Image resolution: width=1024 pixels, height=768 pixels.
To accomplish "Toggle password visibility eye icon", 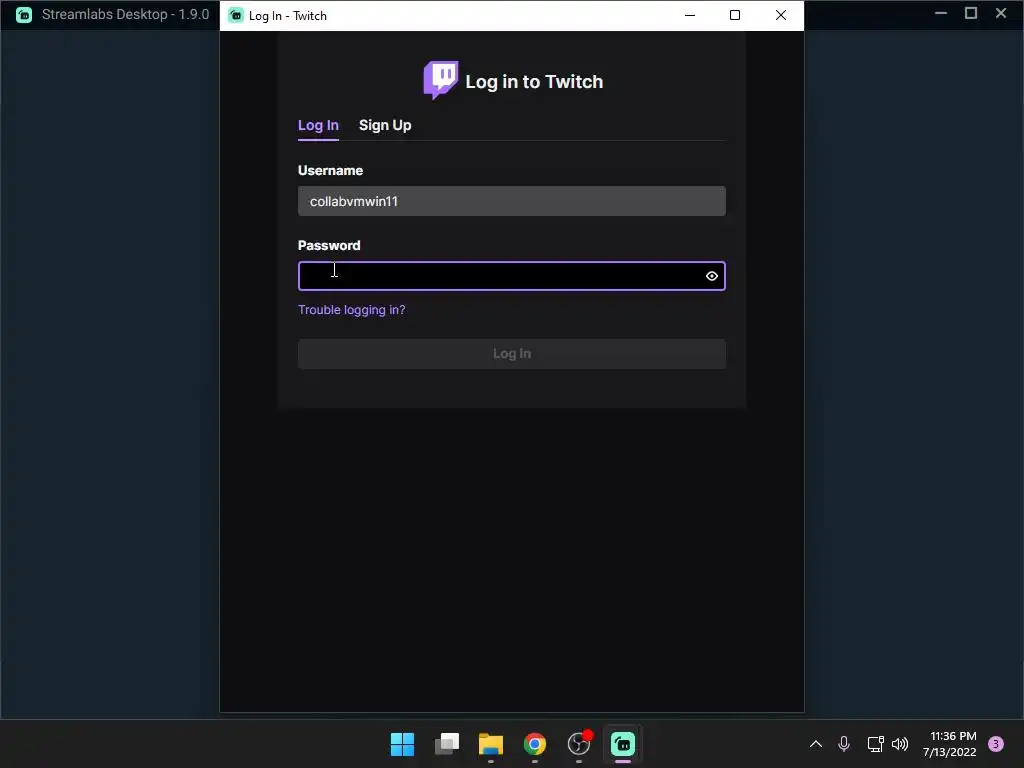I will click(x=712, y=276).
